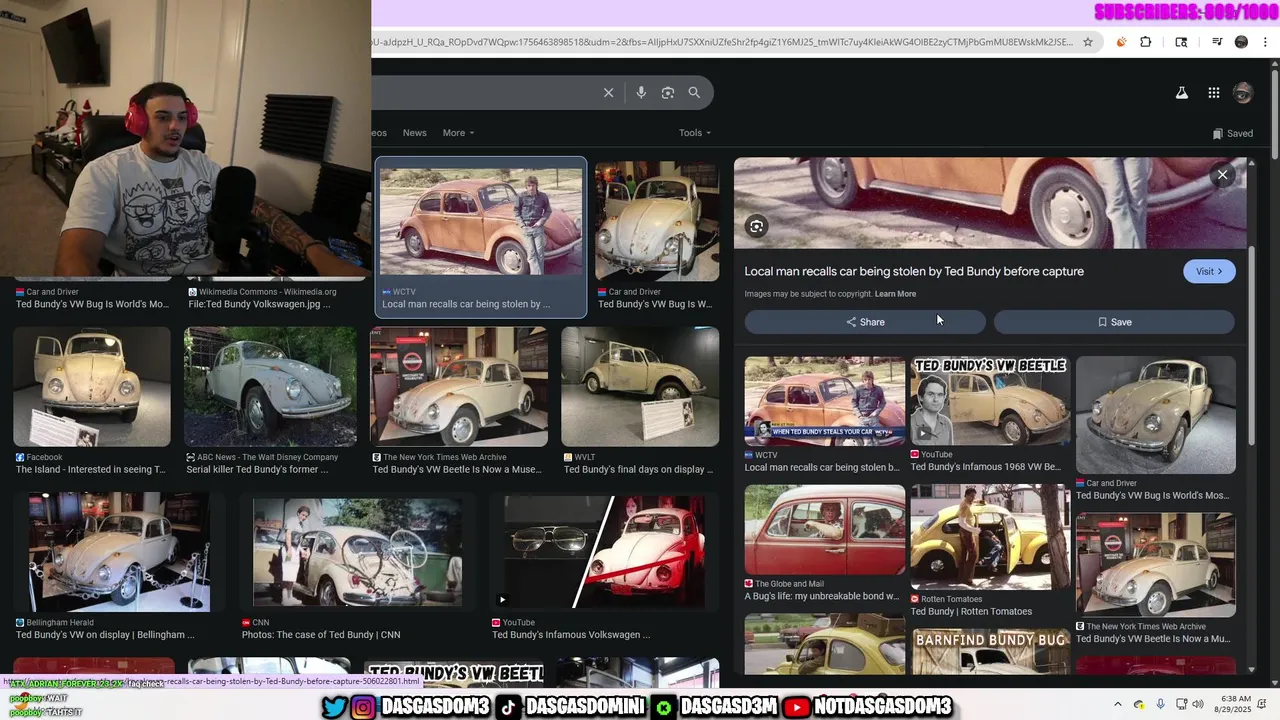Click the cloud status tray icon with warning badge

coord(1139,705)
